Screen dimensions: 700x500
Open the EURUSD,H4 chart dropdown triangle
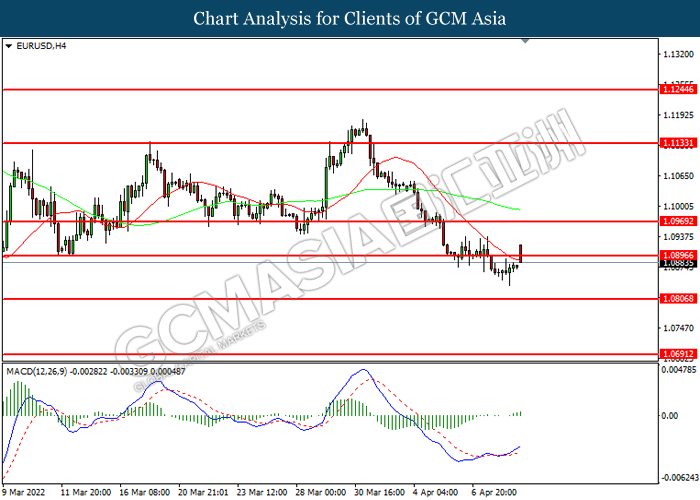tap(8, 46)
